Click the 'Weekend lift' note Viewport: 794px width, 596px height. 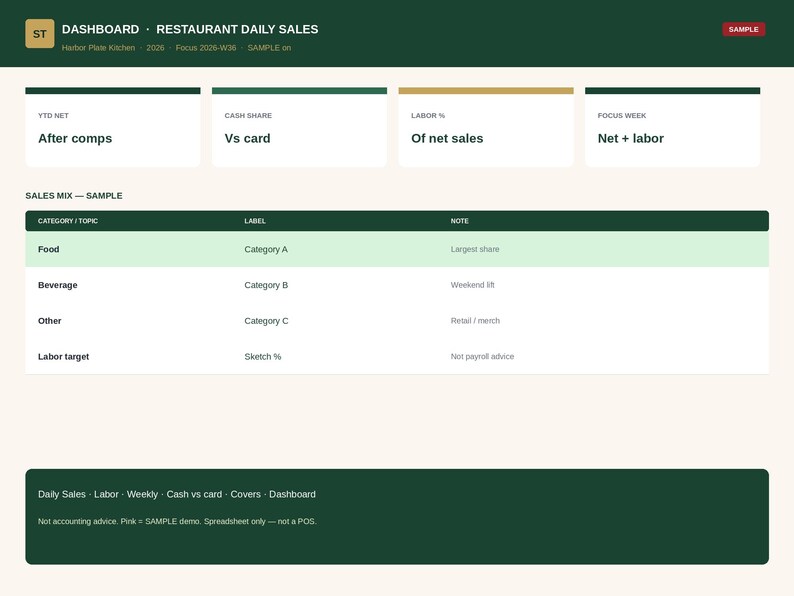point(472,285)
